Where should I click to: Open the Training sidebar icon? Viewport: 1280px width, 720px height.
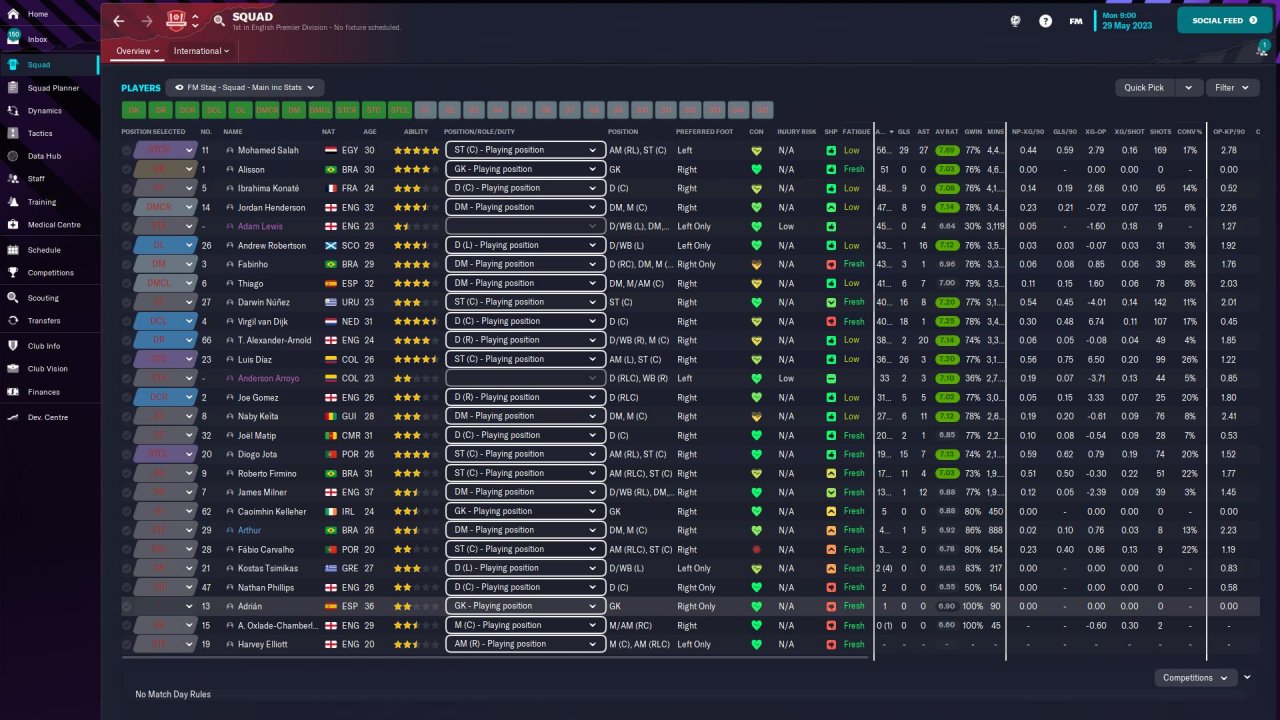[x=13, y=202]
